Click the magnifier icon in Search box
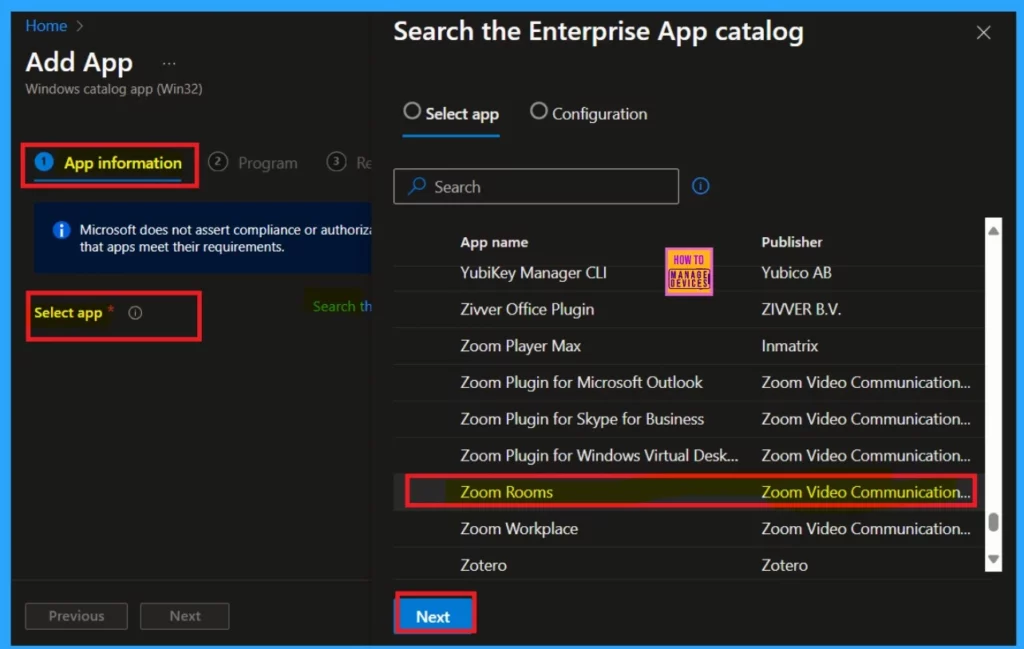Screen dimensions: 1024x649 417,187
